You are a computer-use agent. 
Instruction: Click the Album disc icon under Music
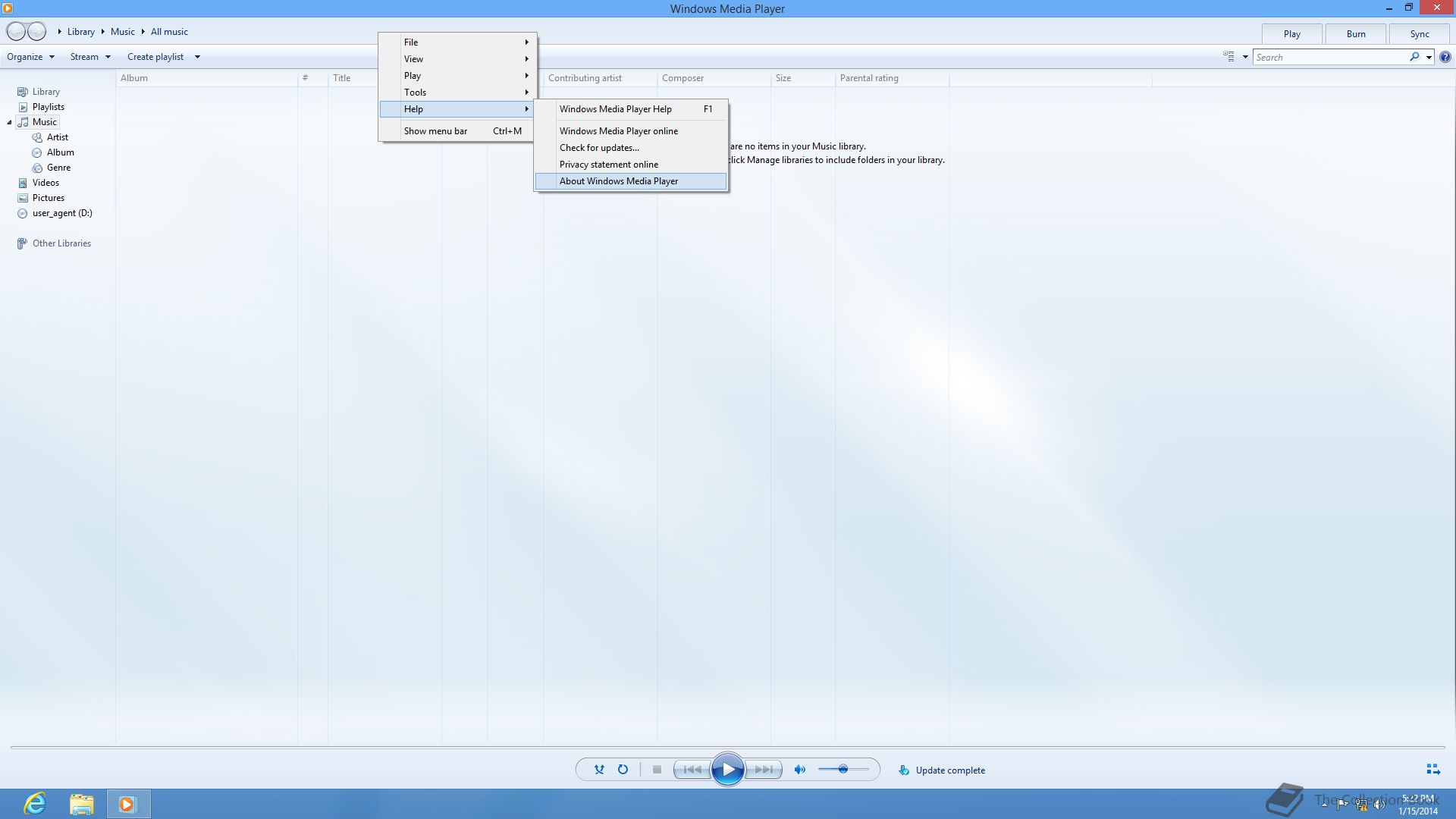tap(37, 152)
